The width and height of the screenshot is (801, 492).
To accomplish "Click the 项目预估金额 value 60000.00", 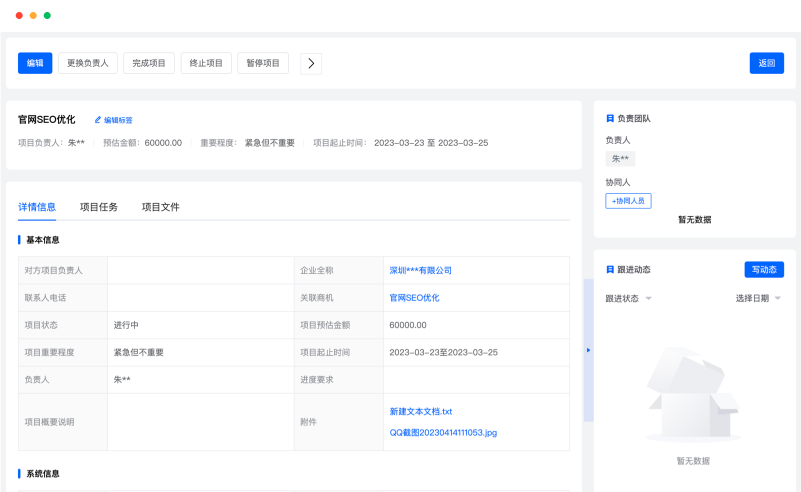I will [x=408, y=325].
